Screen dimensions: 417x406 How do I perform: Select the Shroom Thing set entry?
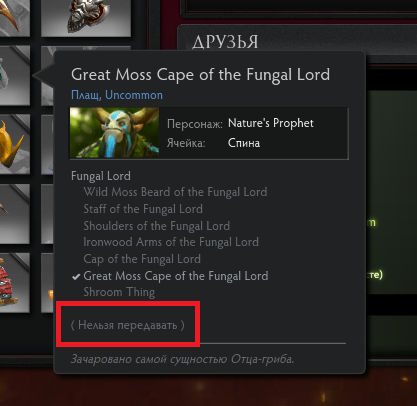tap(119, 292)
